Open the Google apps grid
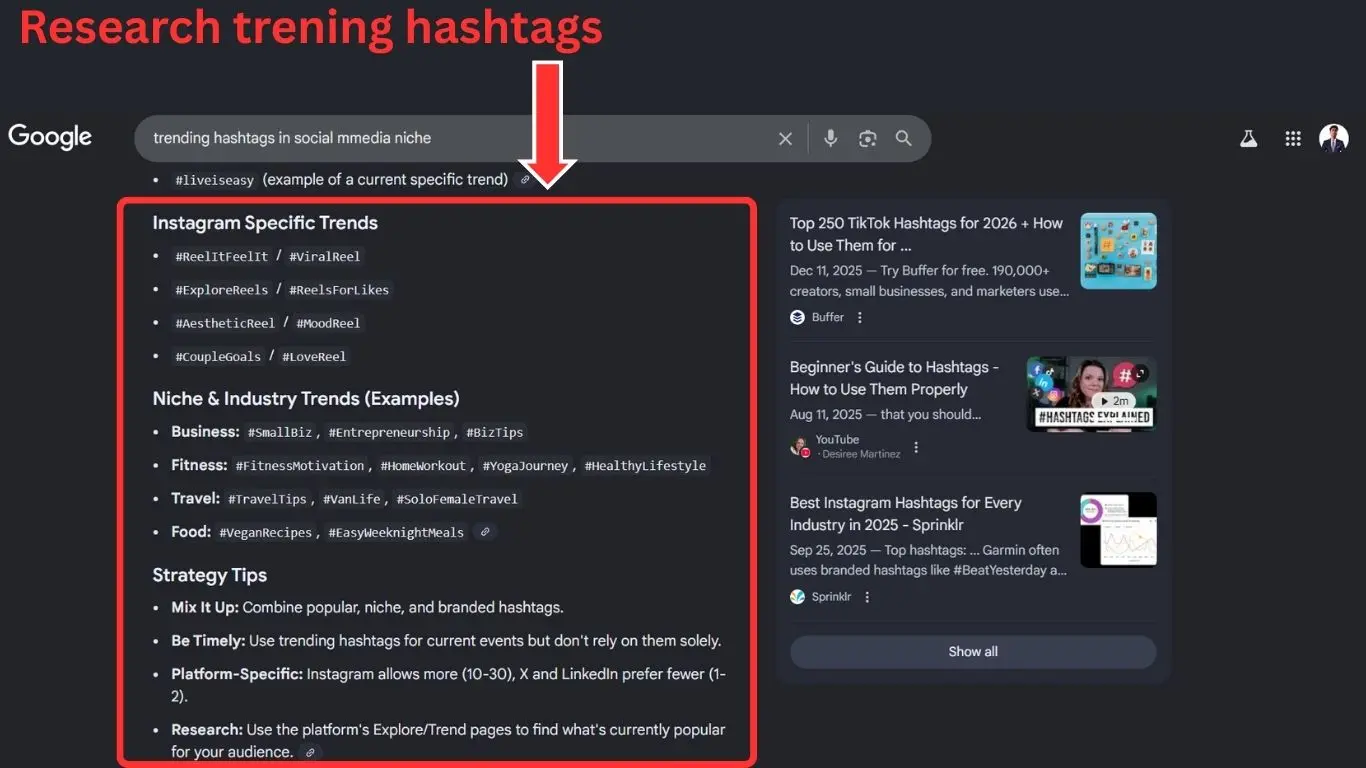Viewport: 1366px width, 768px height. [x=1293, y=139]
